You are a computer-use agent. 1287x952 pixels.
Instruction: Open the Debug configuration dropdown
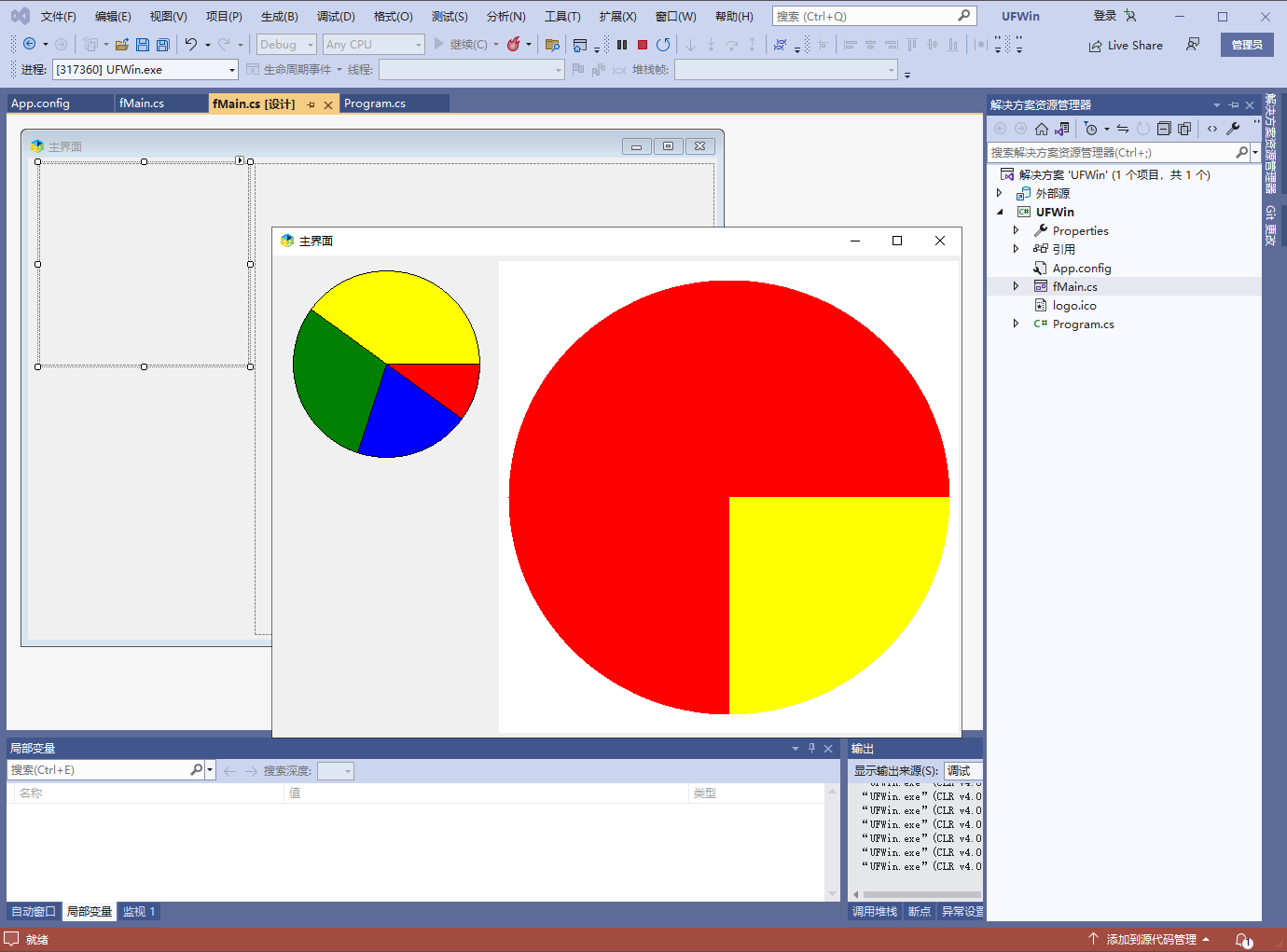click(287, 45)
